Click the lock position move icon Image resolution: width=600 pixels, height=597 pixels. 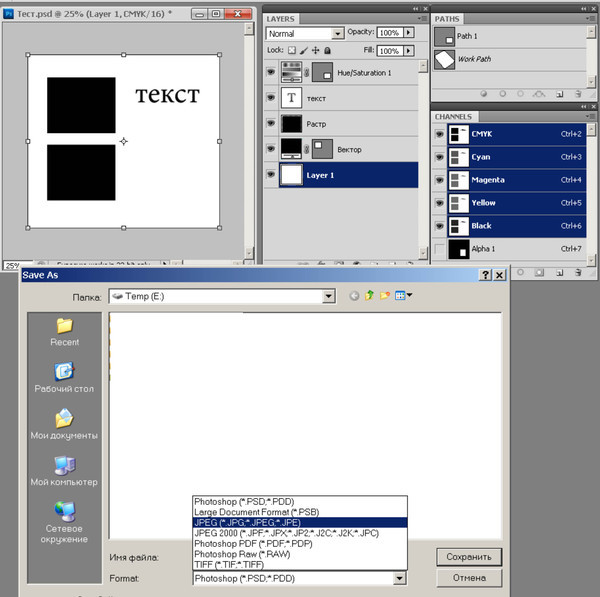tap(316, 50)
